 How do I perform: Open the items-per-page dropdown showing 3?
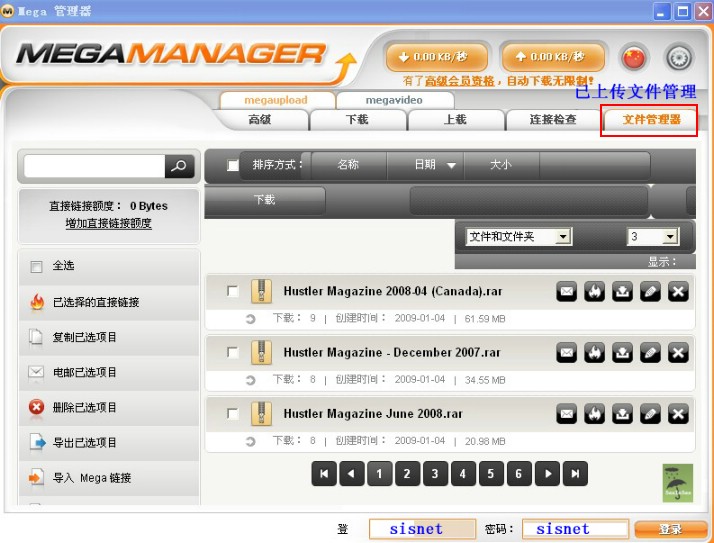(653, 236)
